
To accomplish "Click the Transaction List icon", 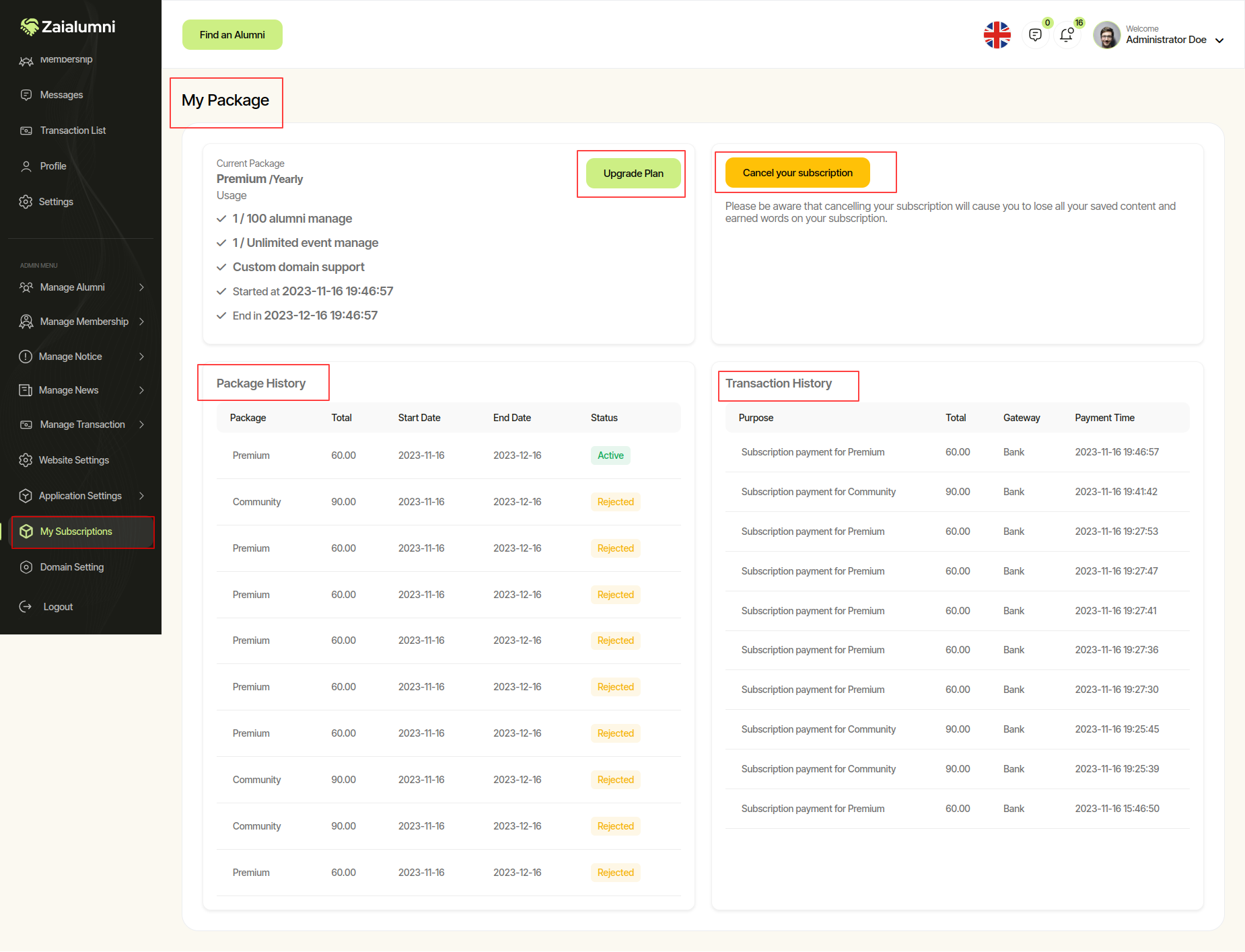I will point(26,131).
